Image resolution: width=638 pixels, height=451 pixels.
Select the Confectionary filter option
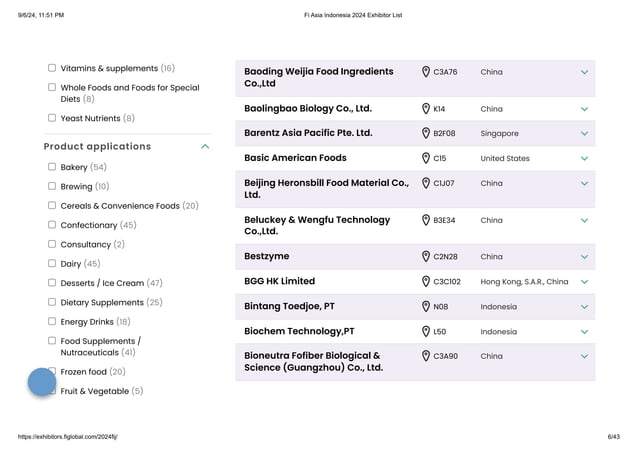click(52, 225)
